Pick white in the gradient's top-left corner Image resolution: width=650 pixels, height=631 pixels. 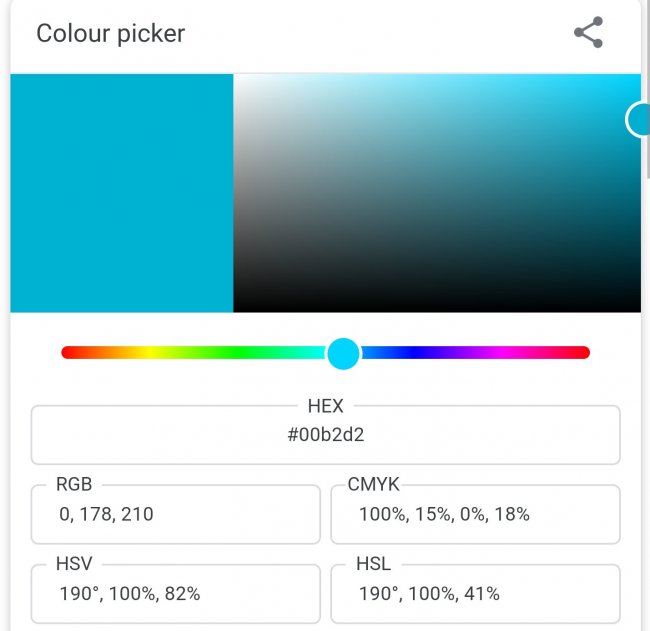click(237, 78)
